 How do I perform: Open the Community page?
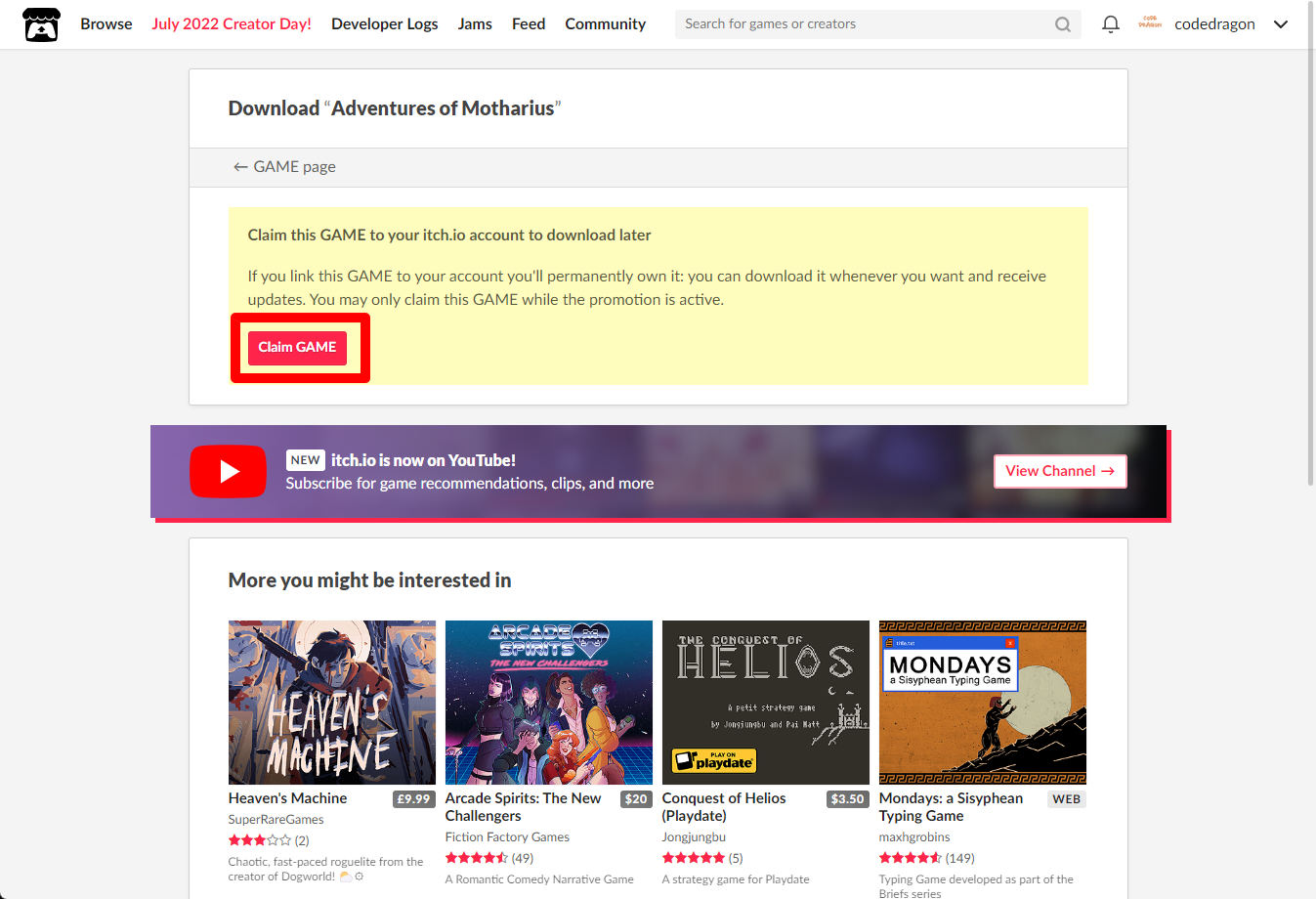[x=605, y=24]
